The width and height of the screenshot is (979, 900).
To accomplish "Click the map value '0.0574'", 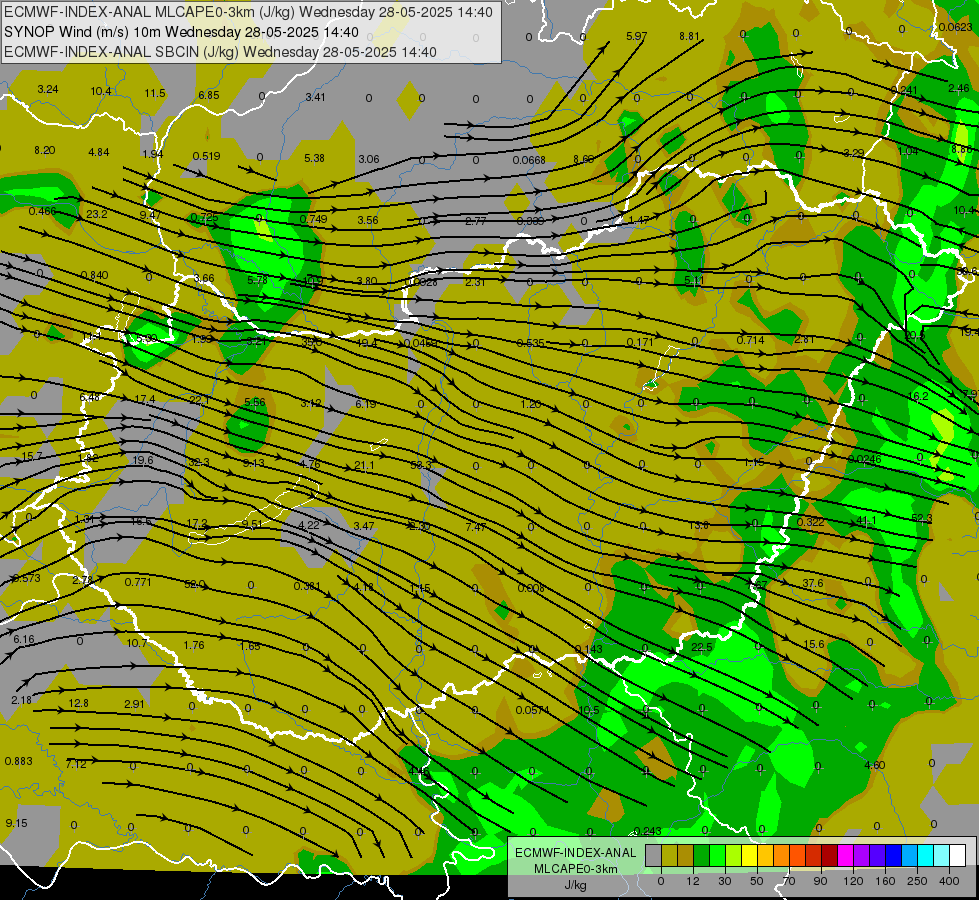I will 532,710.
